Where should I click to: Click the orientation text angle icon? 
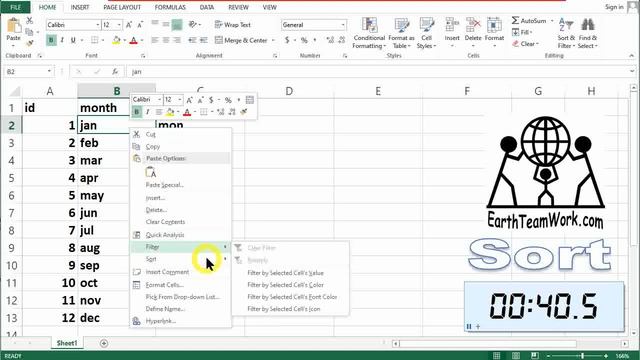193,25
